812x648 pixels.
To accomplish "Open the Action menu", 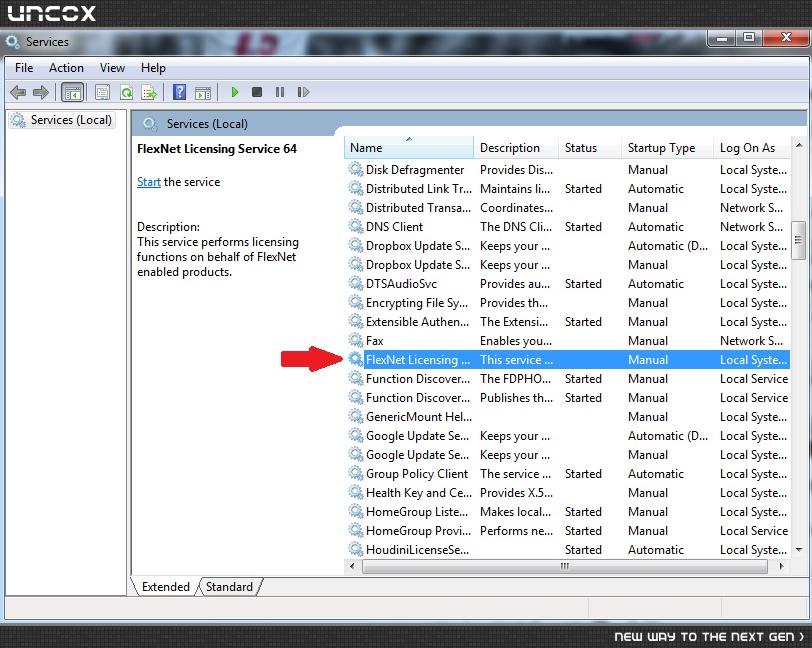I will [x=66, y=68].
